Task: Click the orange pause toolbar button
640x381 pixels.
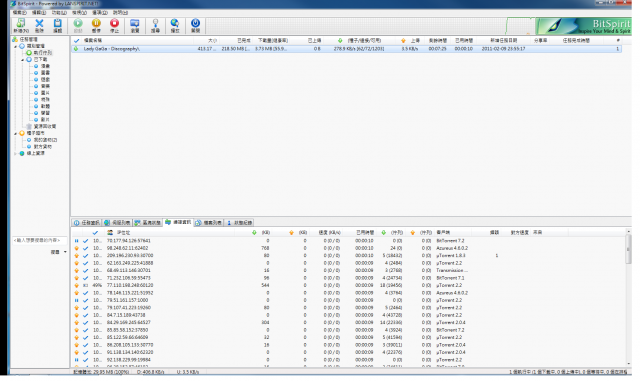Action: [96, 25]
